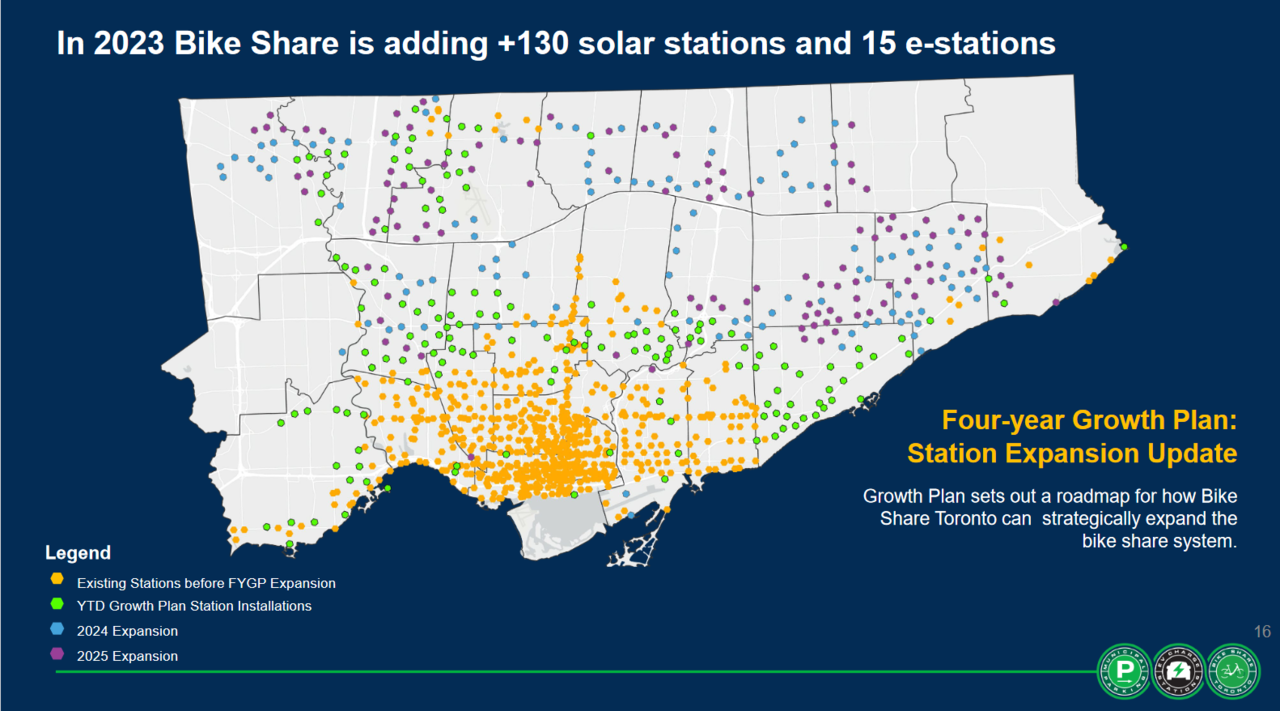
Task: Click the '2024 Expansion' legend text
Action: pos(127,631)
